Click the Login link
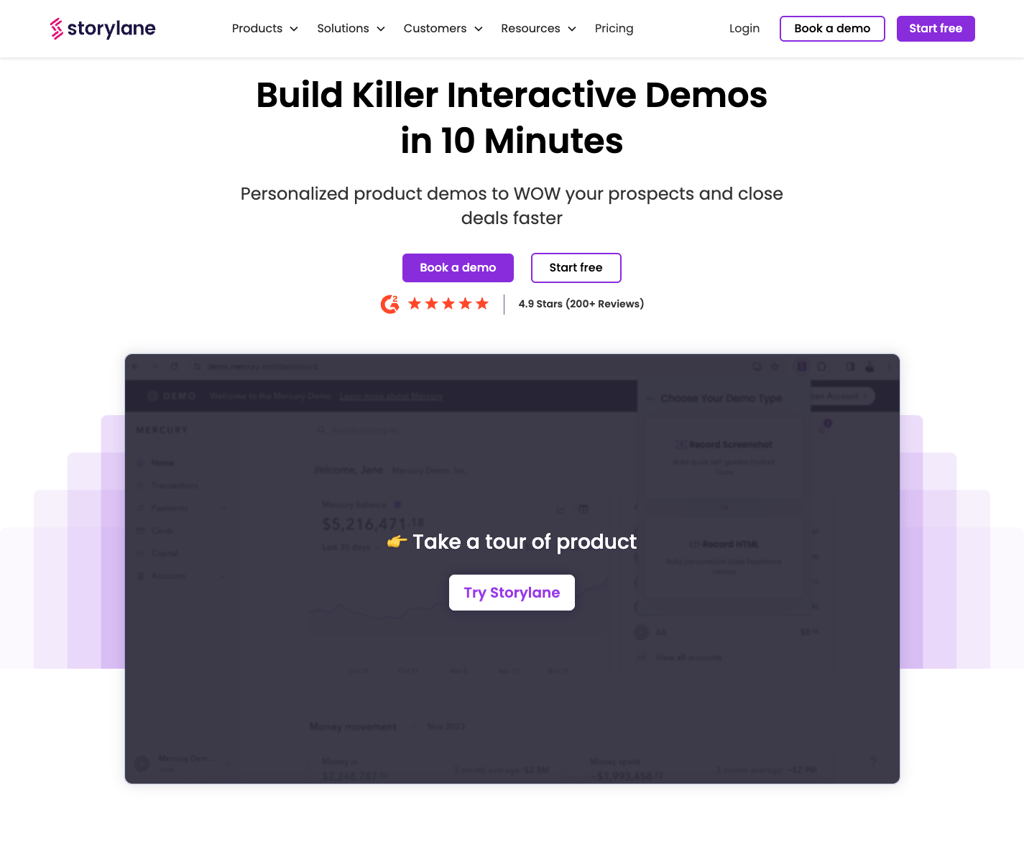The height and width of the screenshot is (849, 1024). point(744,29)
